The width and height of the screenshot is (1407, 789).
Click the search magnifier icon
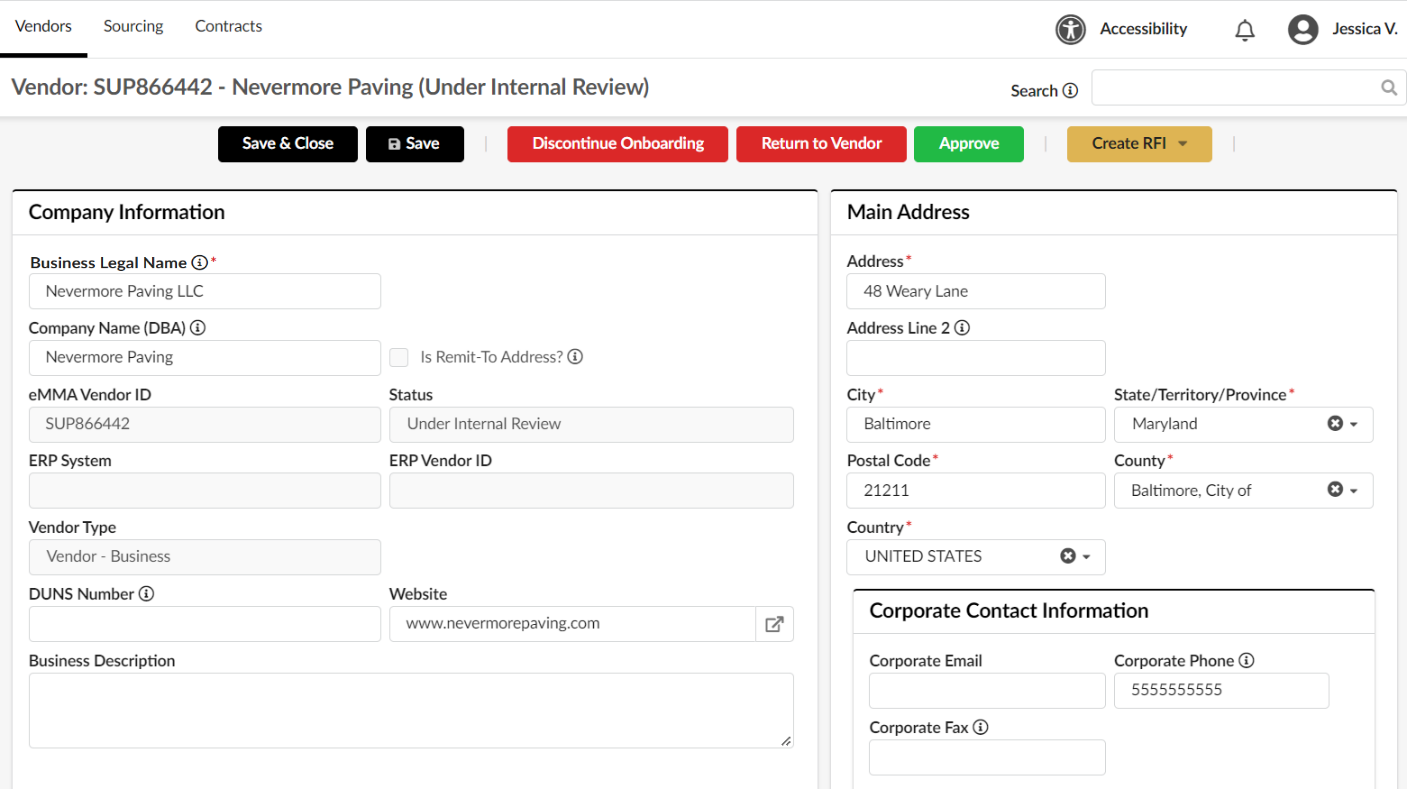point(1389,88)
